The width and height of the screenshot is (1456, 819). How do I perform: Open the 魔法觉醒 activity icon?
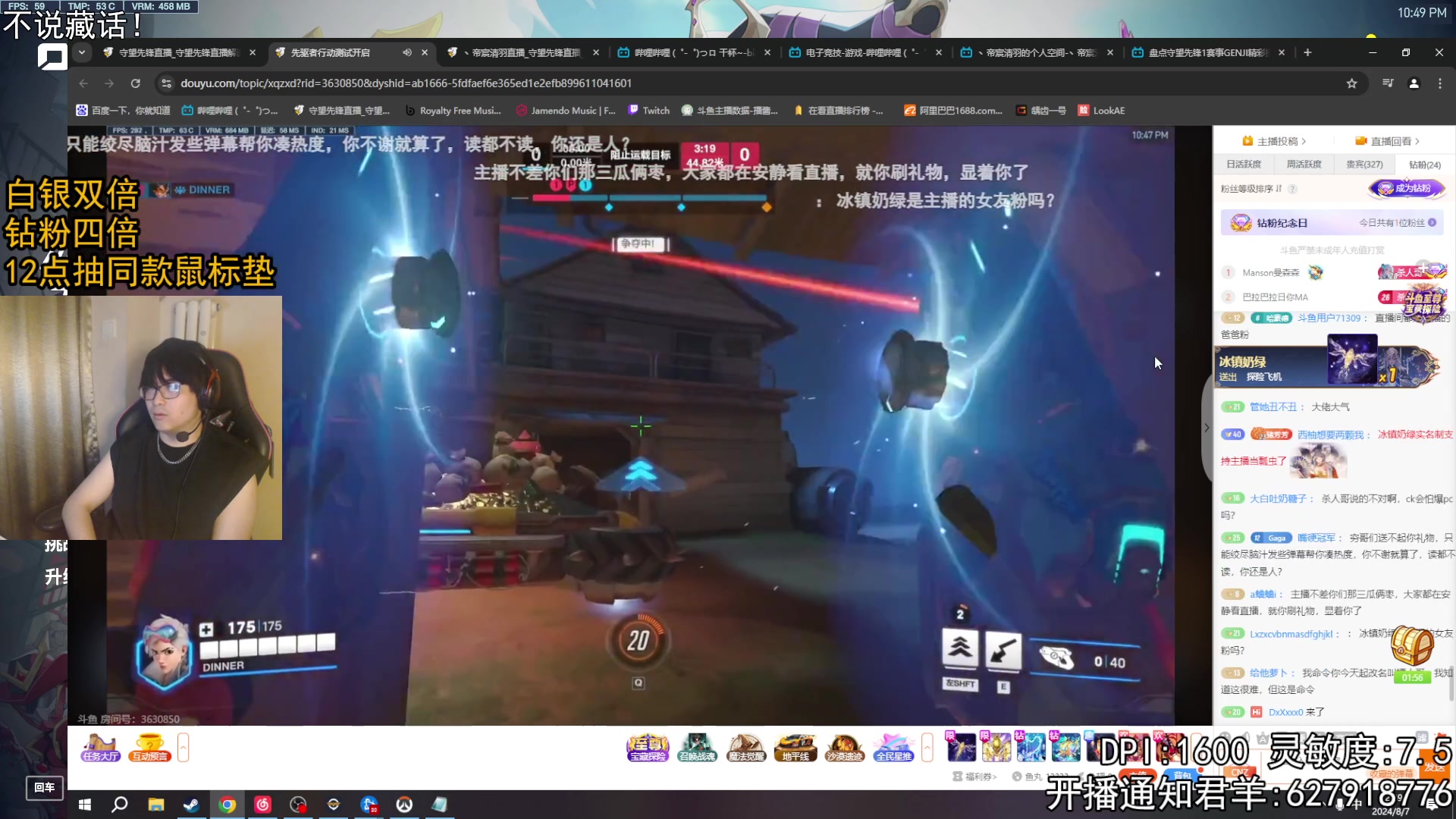tap(746, 748)
